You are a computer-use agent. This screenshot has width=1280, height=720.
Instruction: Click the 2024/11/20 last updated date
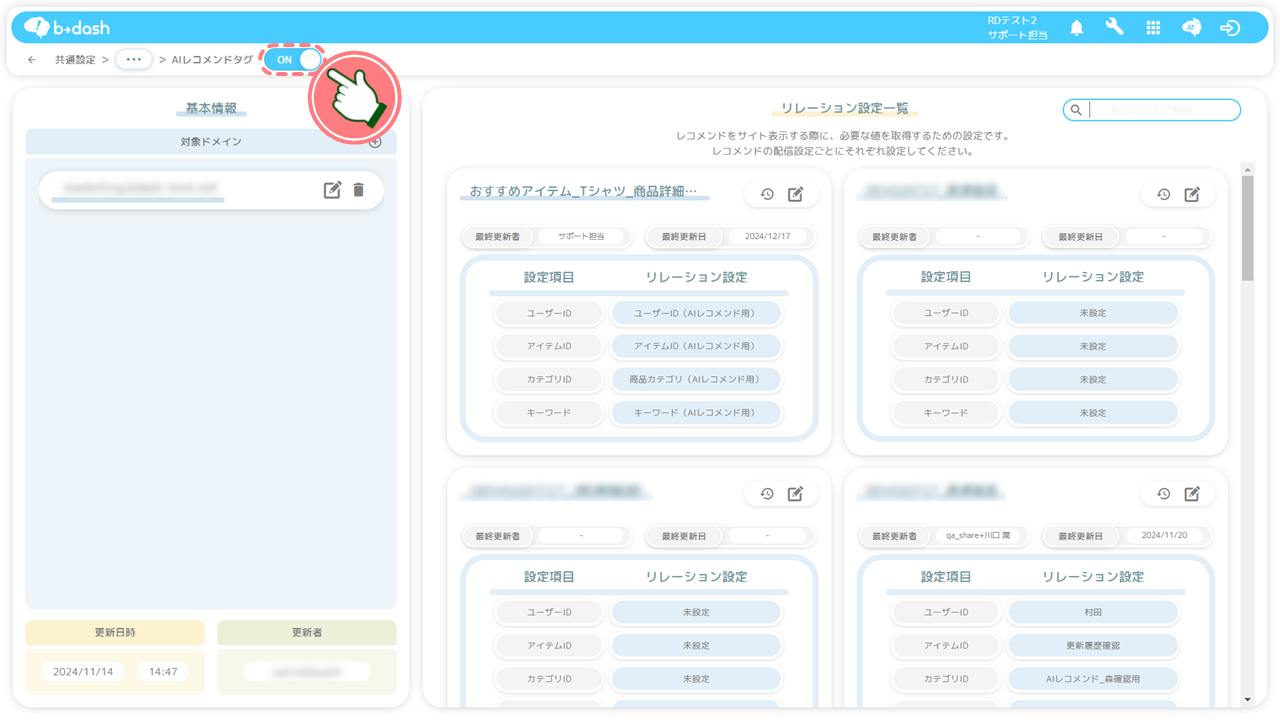(x=1164, y=536)
